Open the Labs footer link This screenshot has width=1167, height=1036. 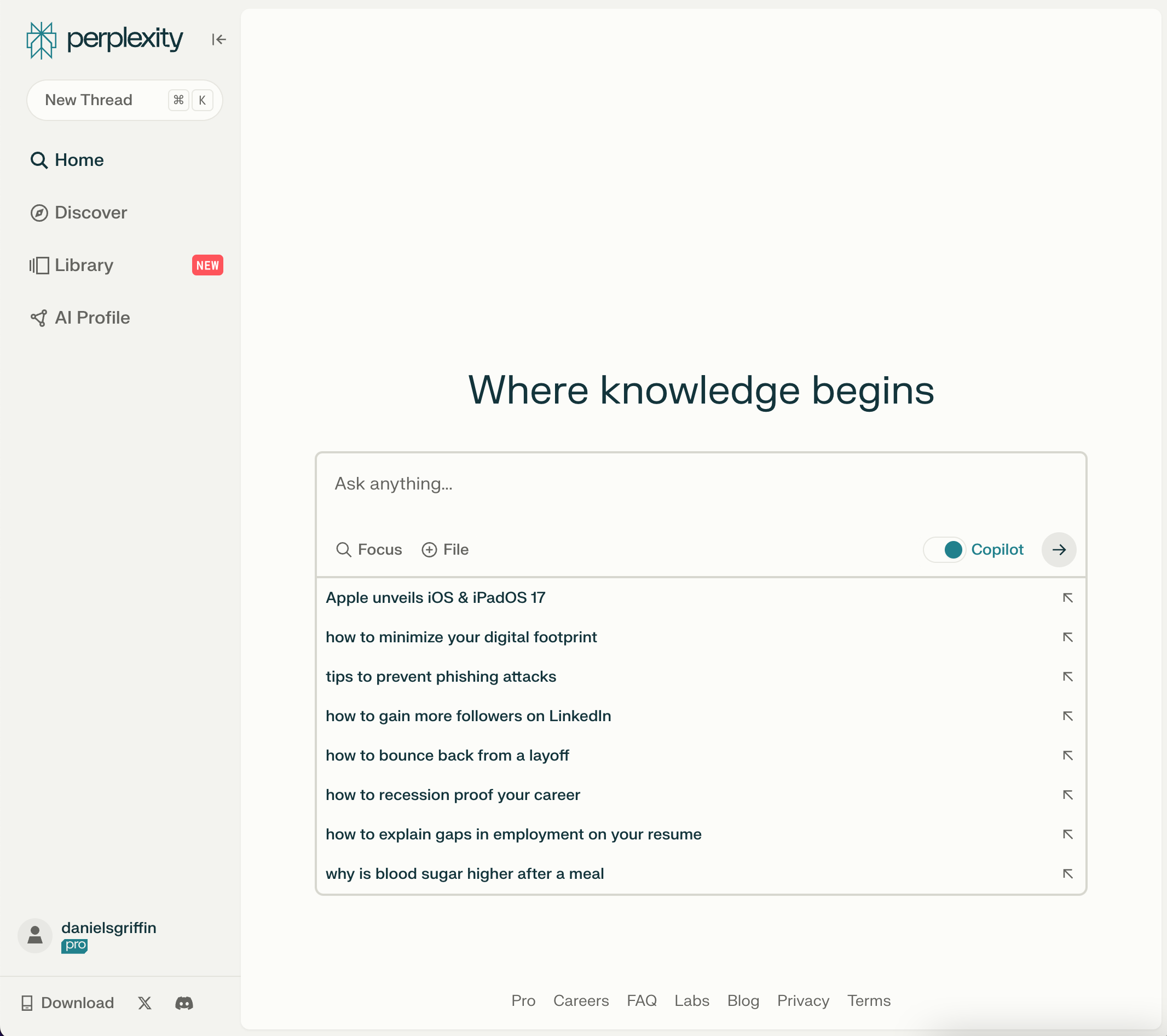(692, 1000)
